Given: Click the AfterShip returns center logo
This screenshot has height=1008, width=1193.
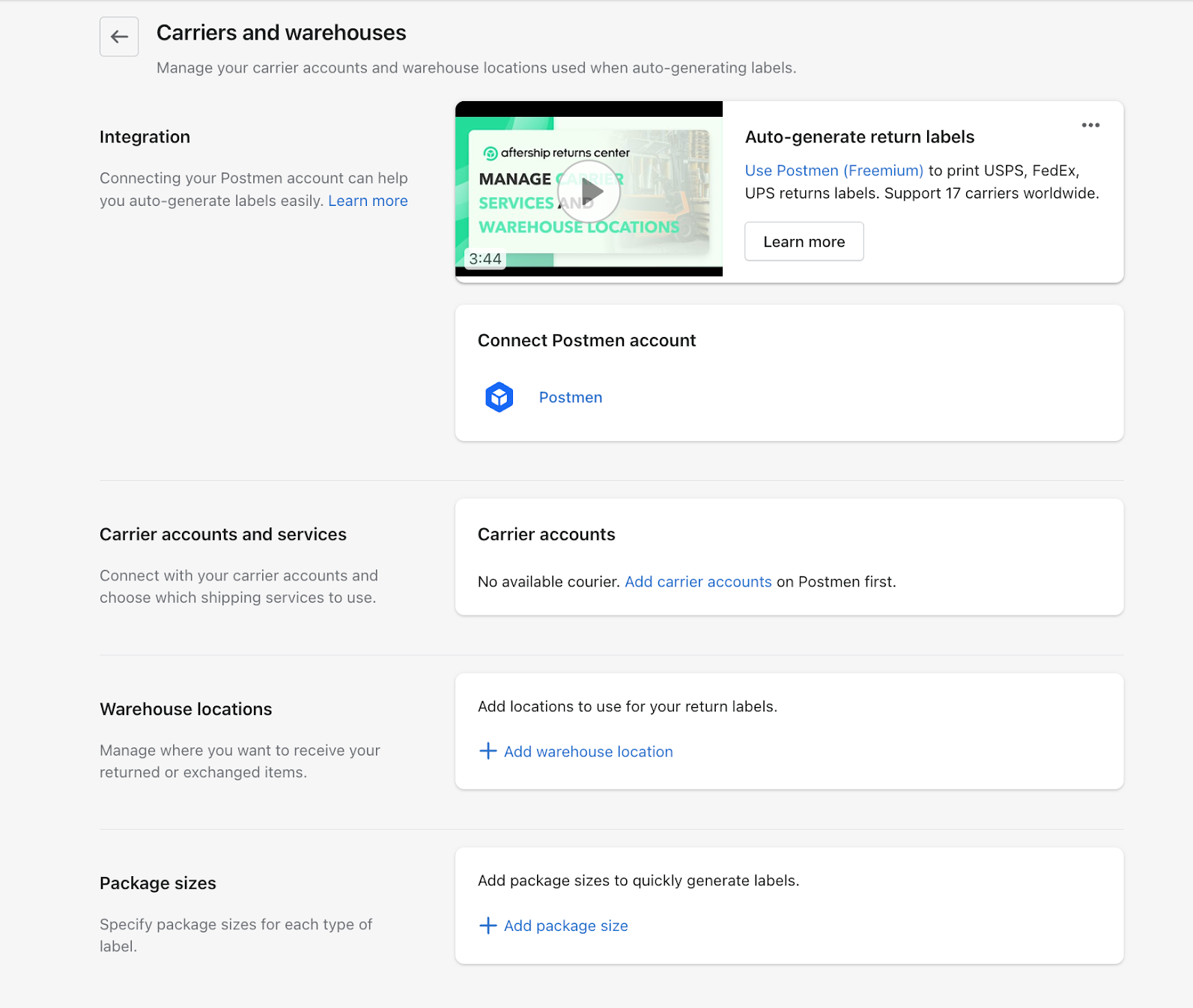Looking at the screenshot, I should [491, 154].
